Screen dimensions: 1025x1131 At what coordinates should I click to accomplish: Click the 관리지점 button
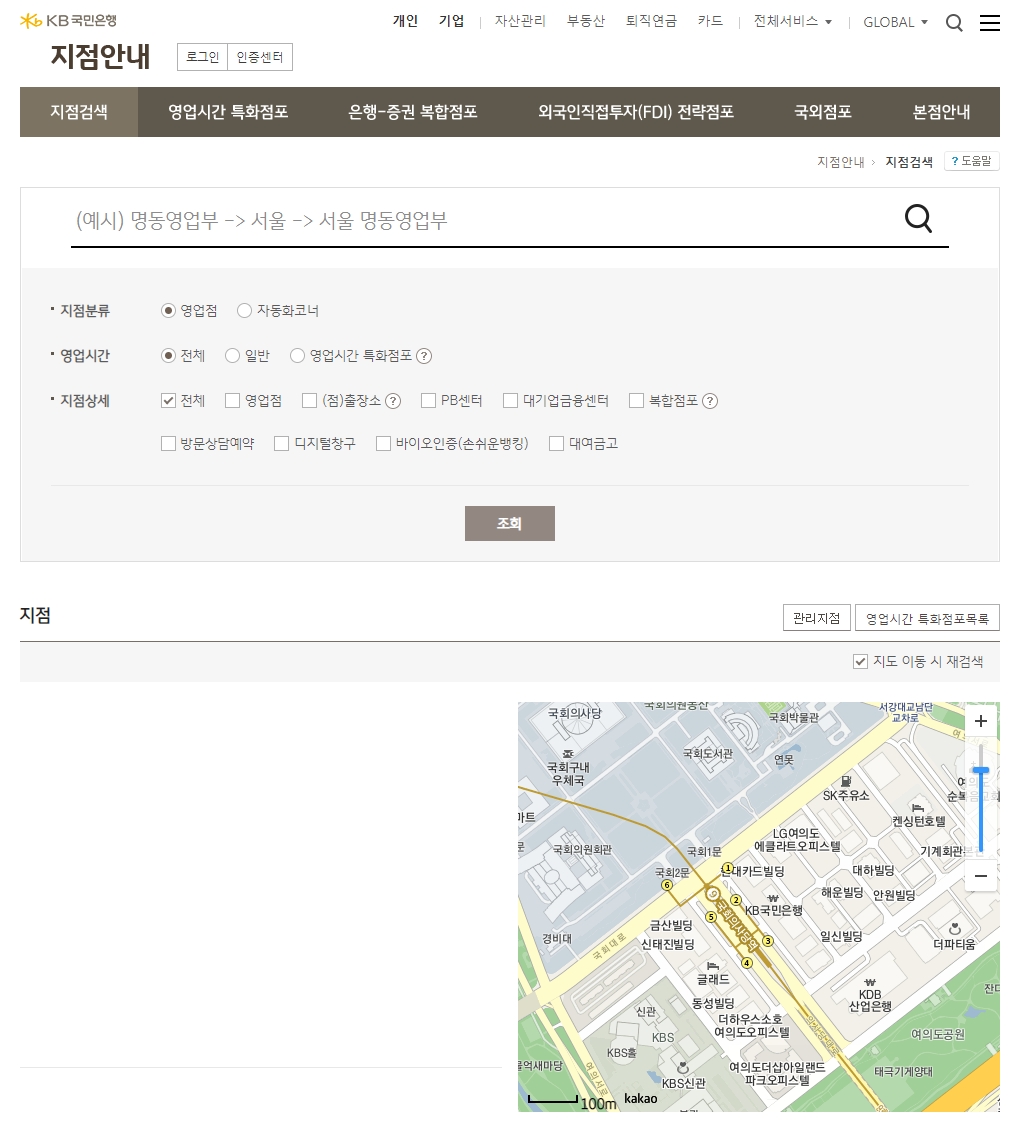pos(817,618)
